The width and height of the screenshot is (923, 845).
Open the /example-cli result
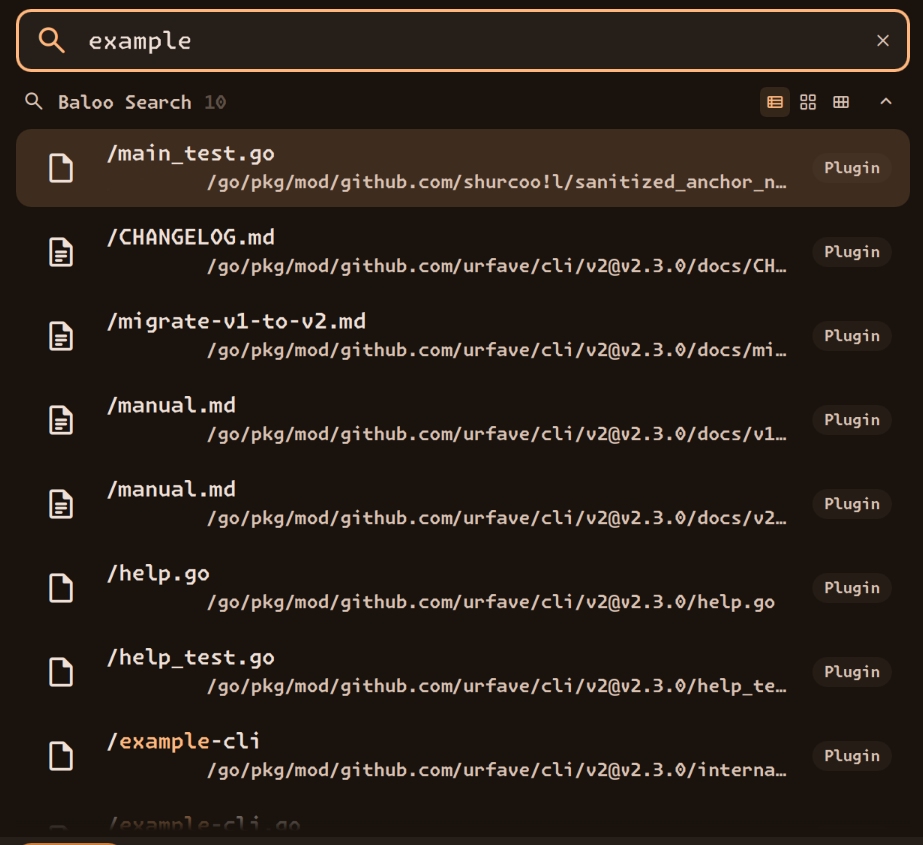(x=463, y=756)
